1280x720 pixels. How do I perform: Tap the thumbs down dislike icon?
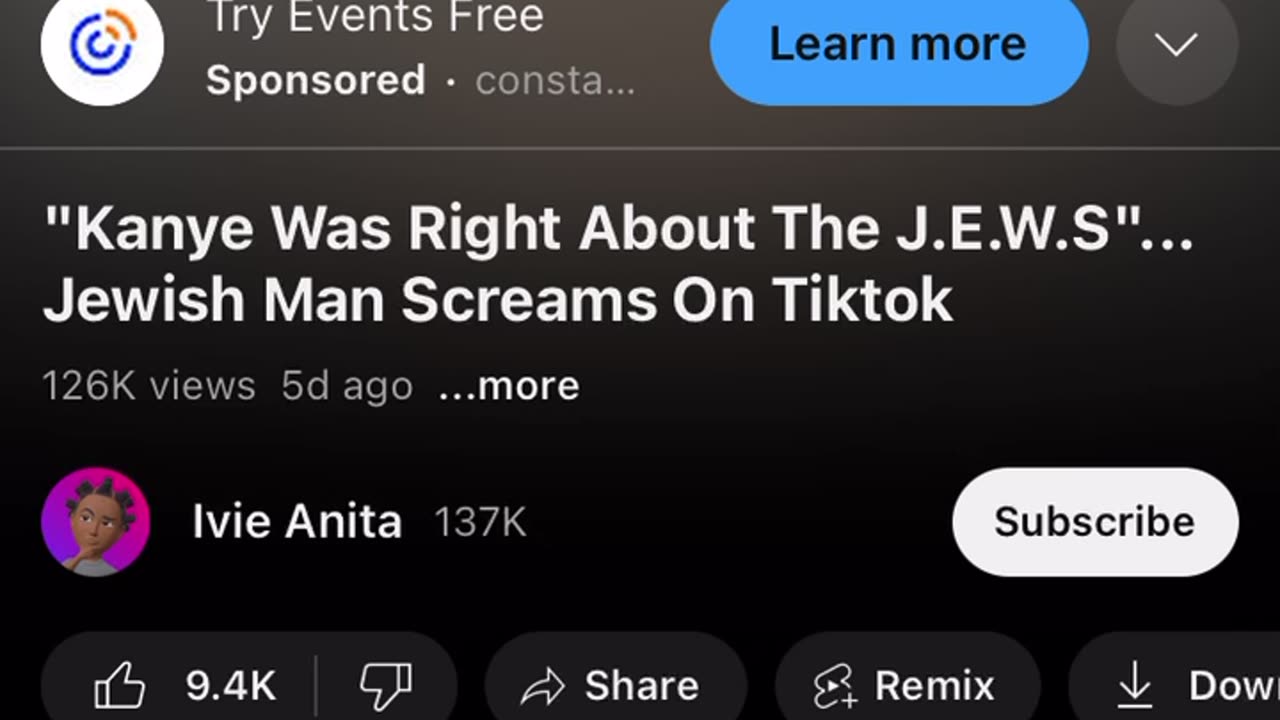pos(386,686)
